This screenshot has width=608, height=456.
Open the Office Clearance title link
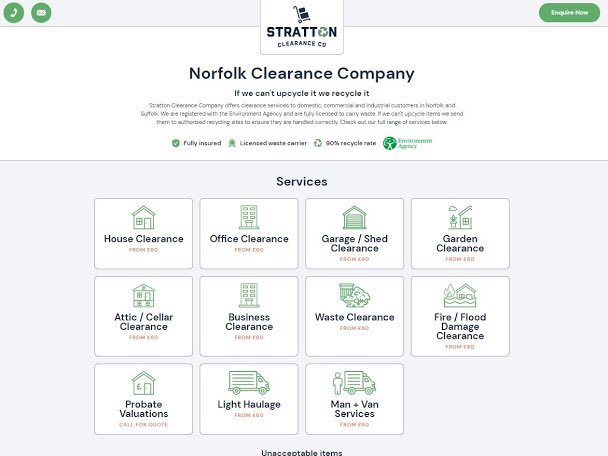pos(249,239)
